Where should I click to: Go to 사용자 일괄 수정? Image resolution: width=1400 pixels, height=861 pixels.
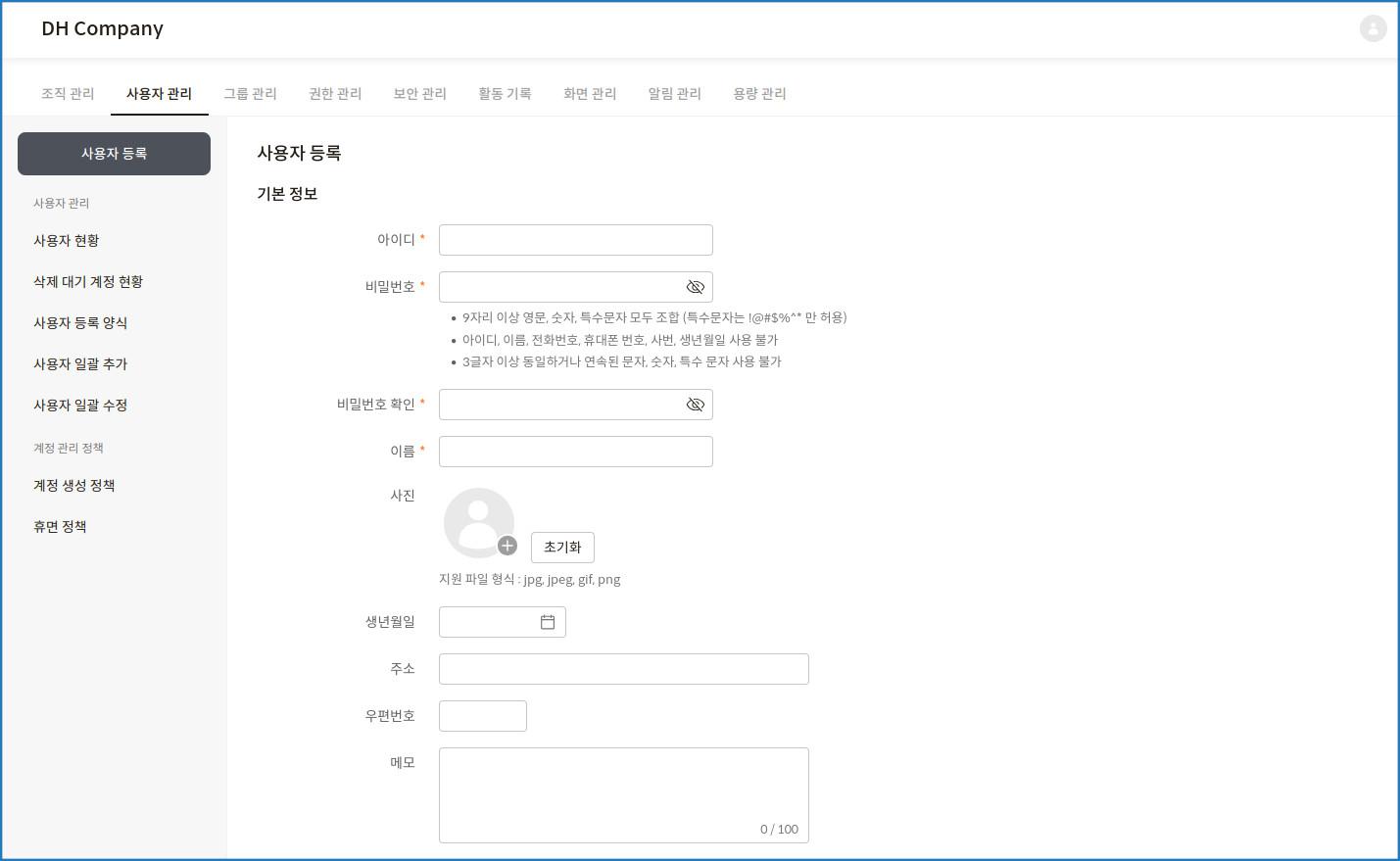(80, 406)
